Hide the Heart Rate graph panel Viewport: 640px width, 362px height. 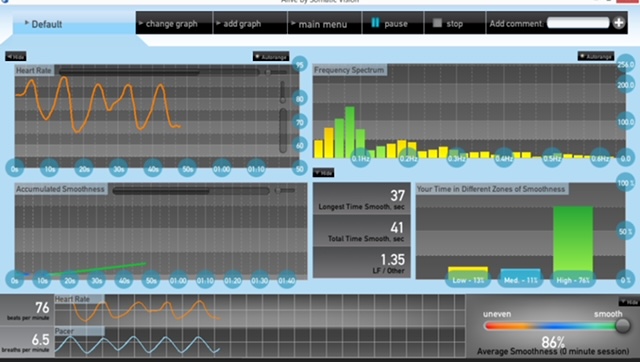point(16,56)
